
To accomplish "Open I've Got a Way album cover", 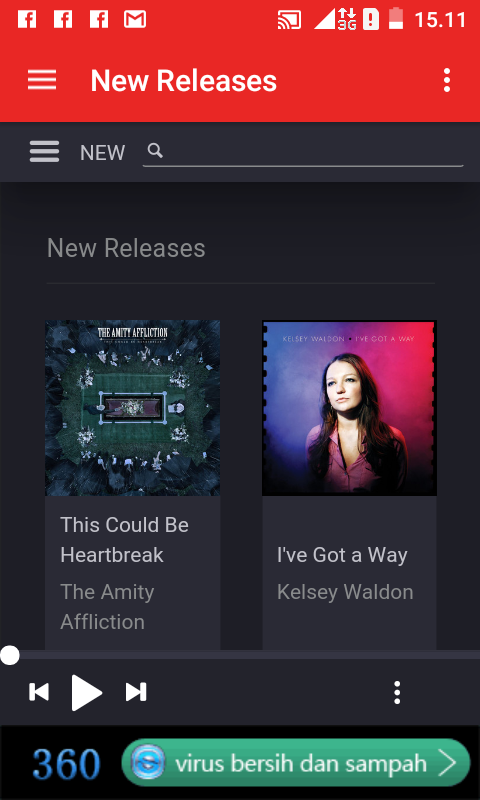I will coord(349,408).
